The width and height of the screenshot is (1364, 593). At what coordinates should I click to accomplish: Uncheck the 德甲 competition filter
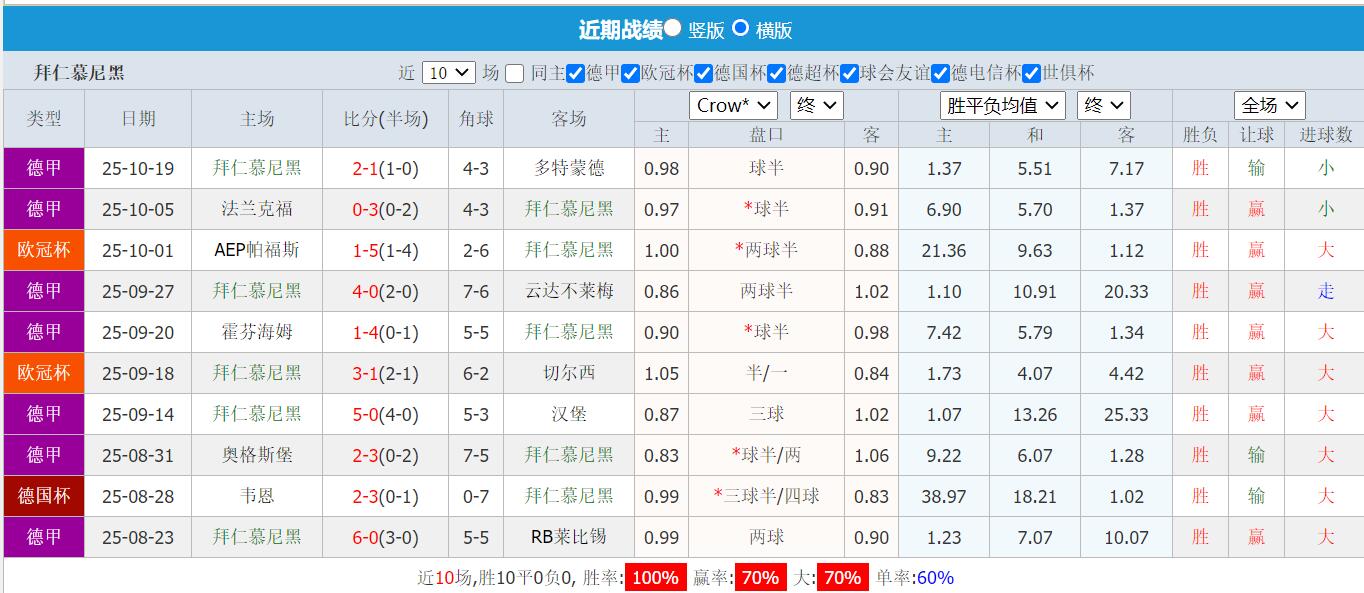pos(573,73)
